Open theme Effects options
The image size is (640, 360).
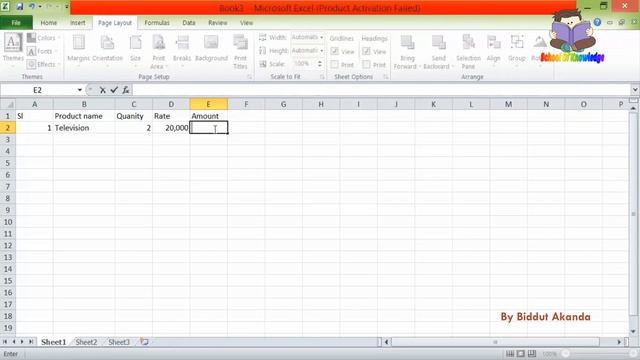pyautogui.click(x=43, y=64)
